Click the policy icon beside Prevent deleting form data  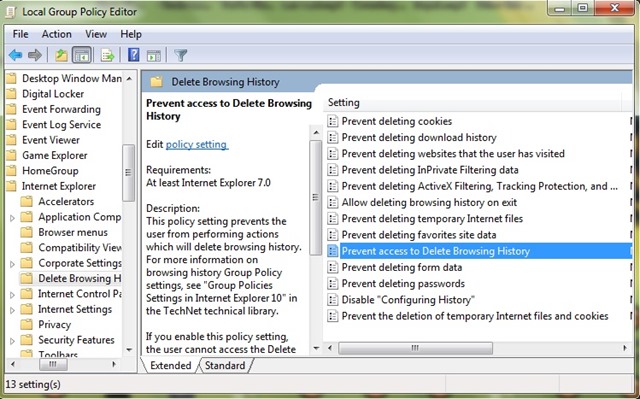(333, 267)
